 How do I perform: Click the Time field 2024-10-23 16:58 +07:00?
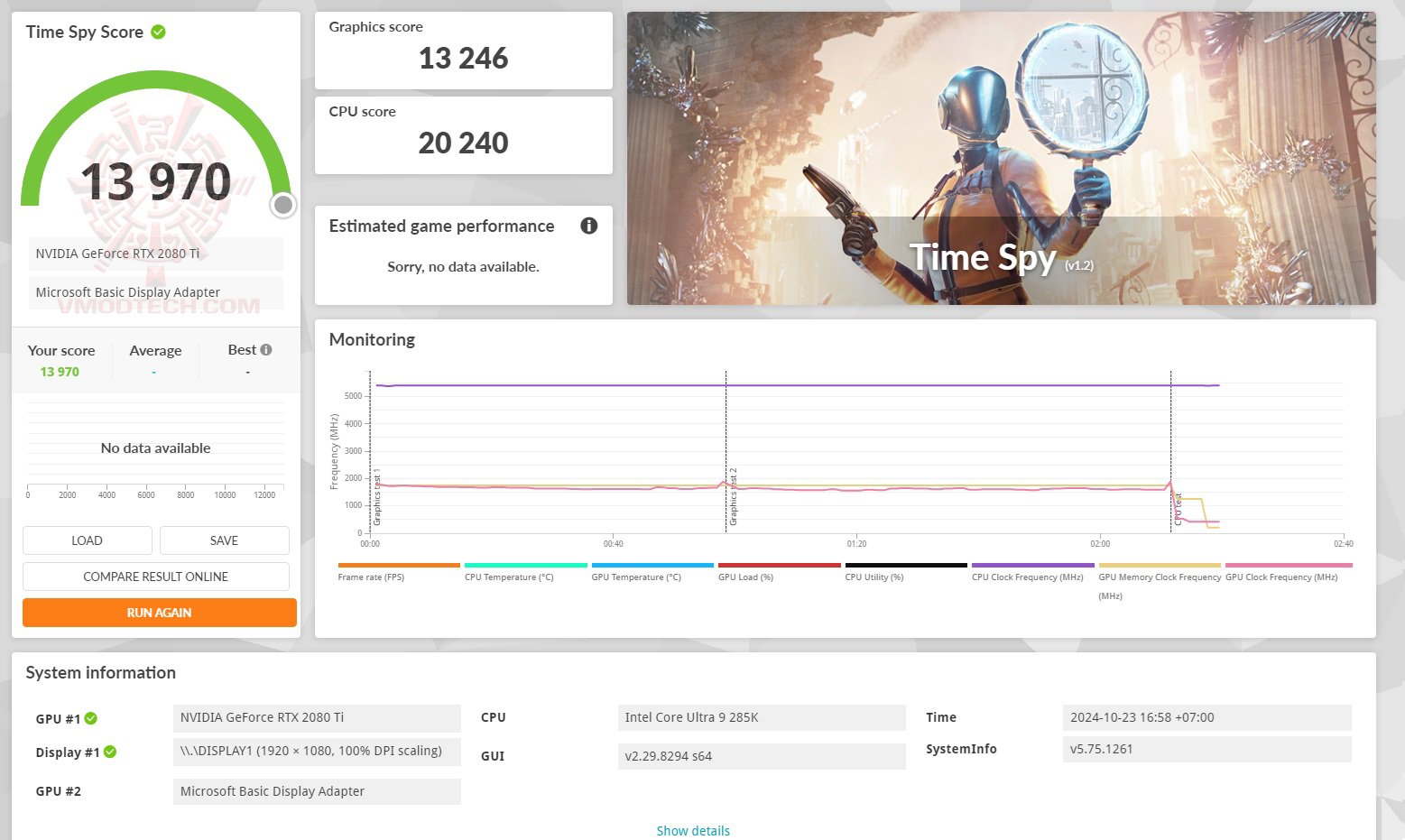(x=1207, y=718)
